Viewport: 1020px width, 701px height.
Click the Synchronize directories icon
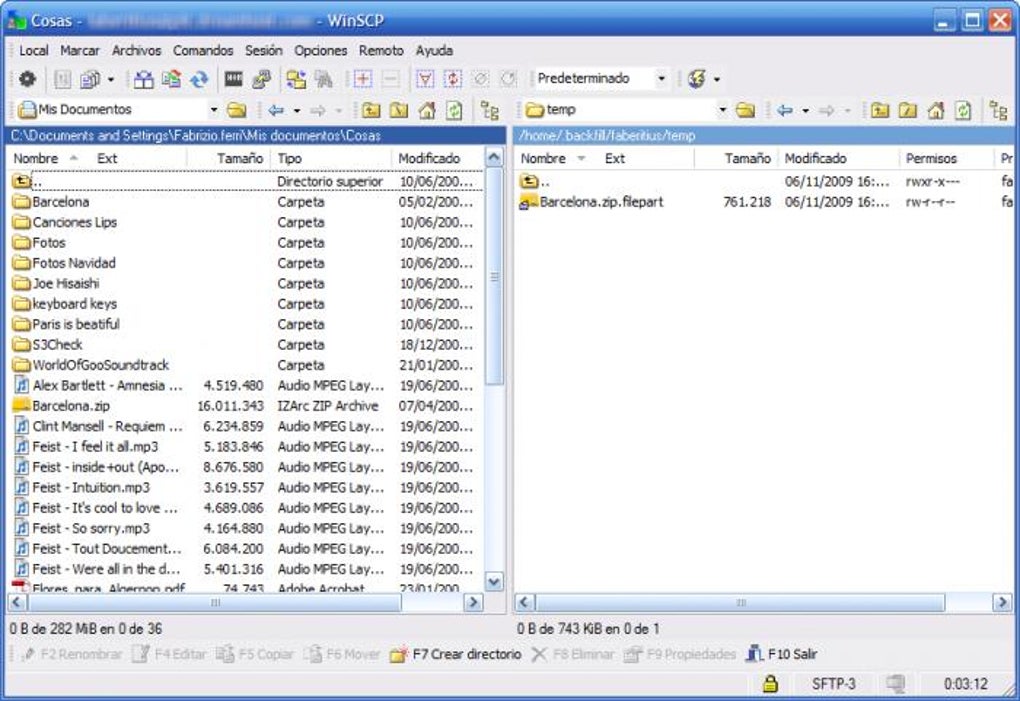tap(171, 79)
